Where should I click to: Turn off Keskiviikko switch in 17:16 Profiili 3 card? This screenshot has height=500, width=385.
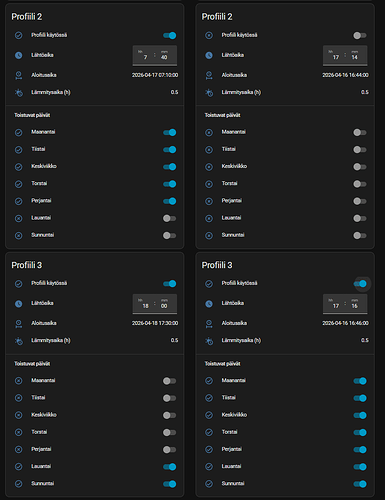(x=360, y=415)
